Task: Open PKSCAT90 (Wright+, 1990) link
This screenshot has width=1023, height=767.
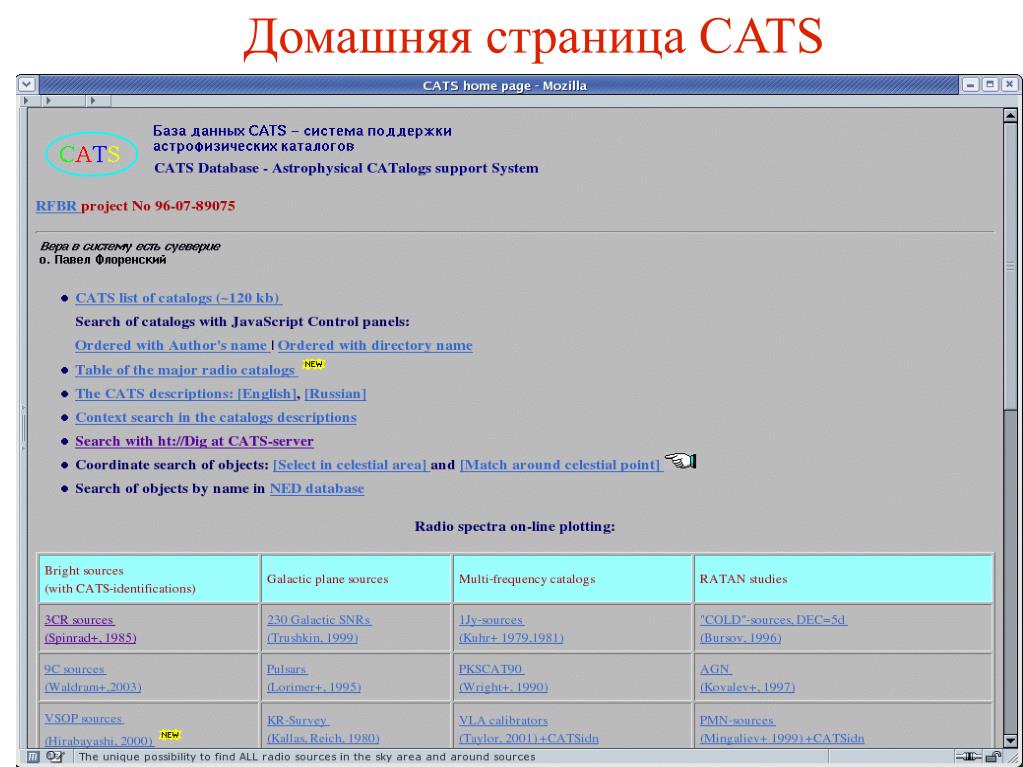Action: [504, 678]
